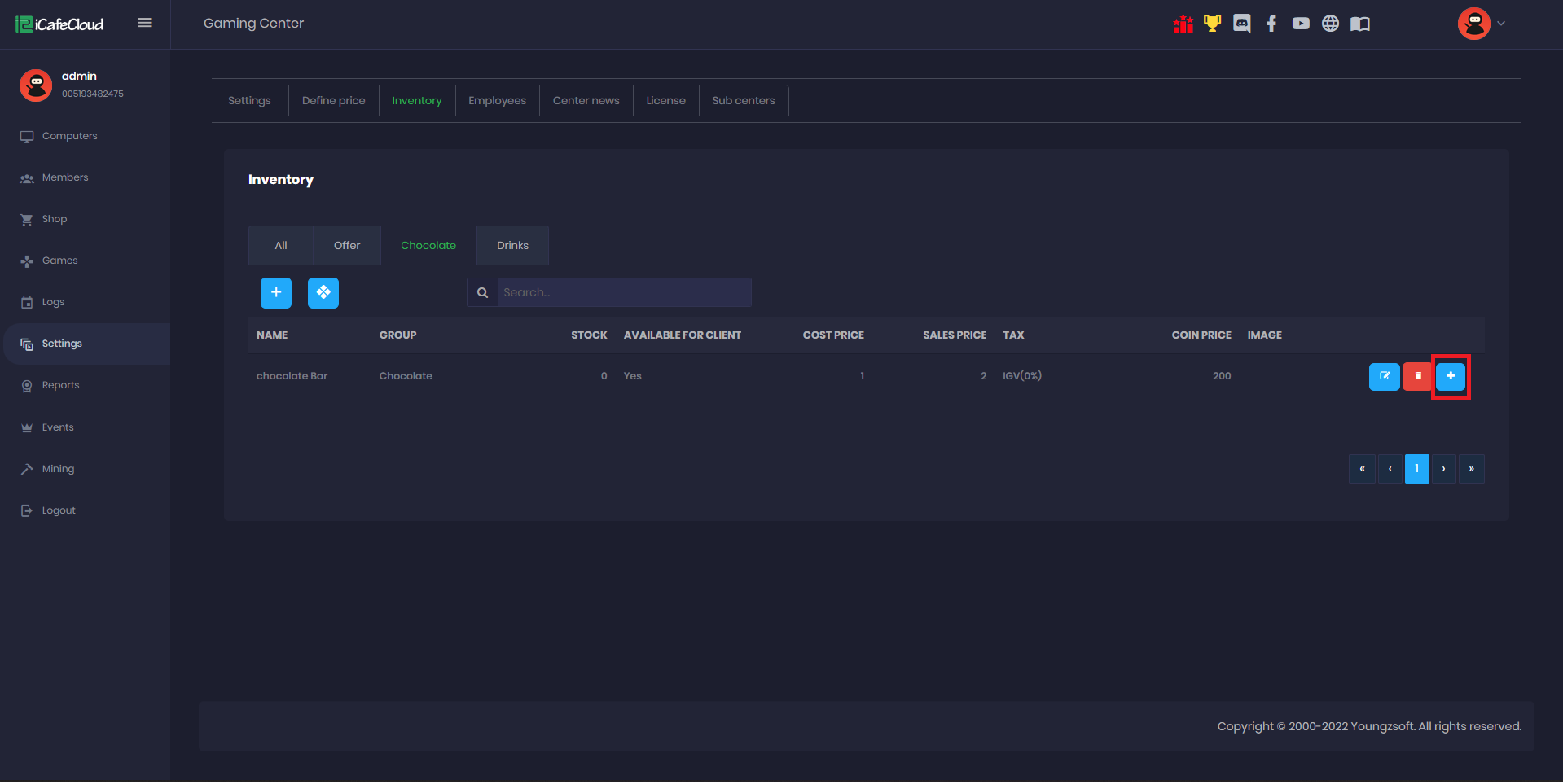Edit the chocolate Bar item
This screenshot has width=1563, height=784.
click(1384, 377)
